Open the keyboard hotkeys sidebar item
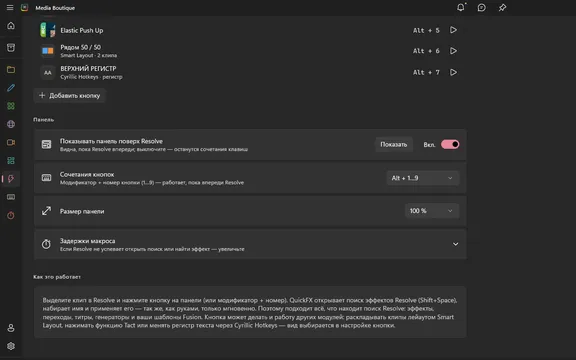Image resolution: width=576 pixels, height=360 pixels. pyautogui.click(x=11, y=197)
